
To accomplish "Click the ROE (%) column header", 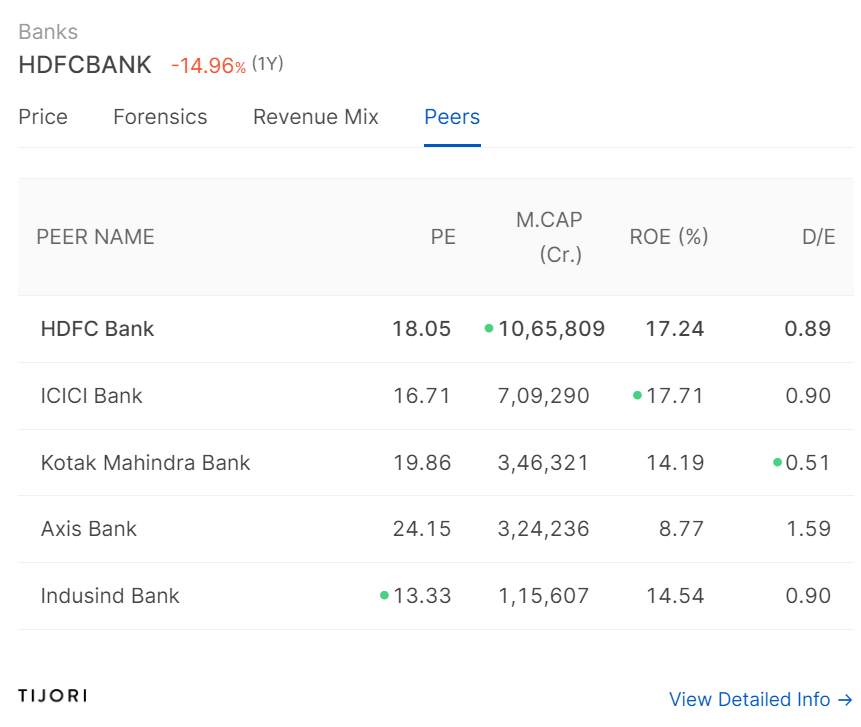I will pyautogui.click(x=669, y=237).
